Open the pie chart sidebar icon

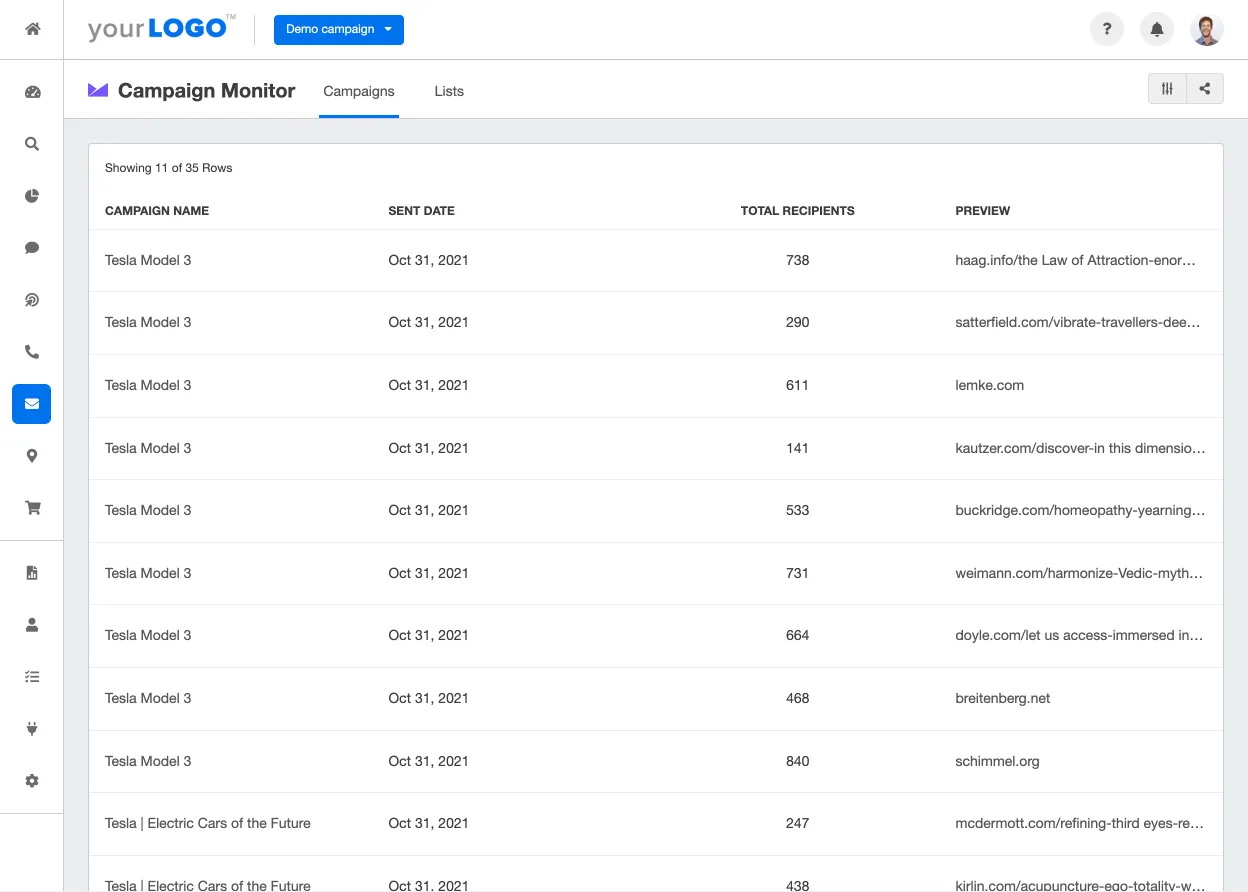click(x=32, y=196)
